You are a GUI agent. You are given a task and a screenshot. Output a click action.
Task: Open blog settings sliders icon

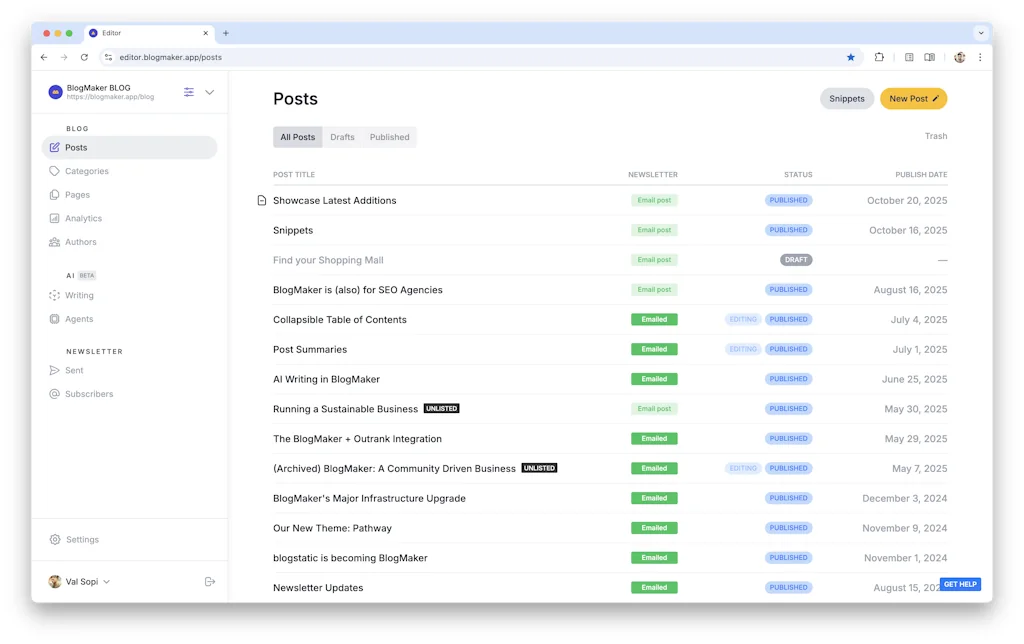click(x=189, y=92)
